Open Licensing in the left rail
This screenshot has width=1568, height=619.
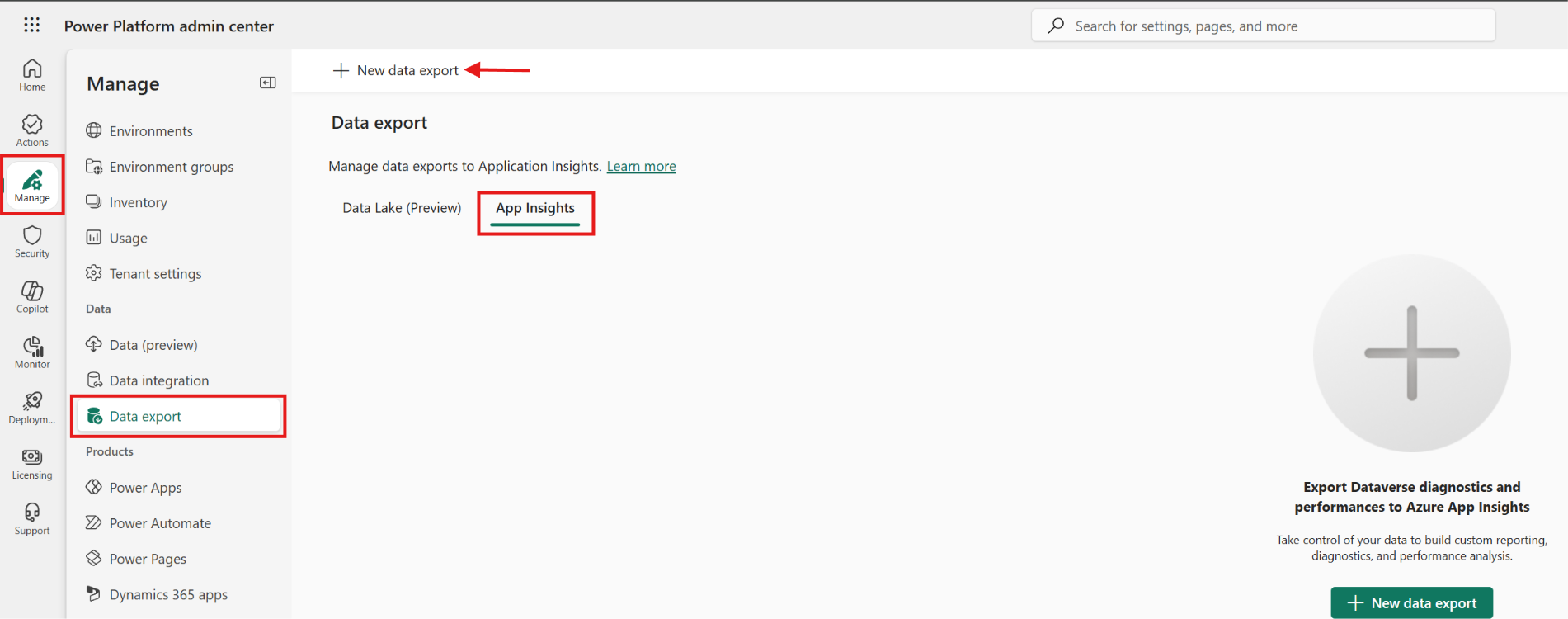click(32, 463)
